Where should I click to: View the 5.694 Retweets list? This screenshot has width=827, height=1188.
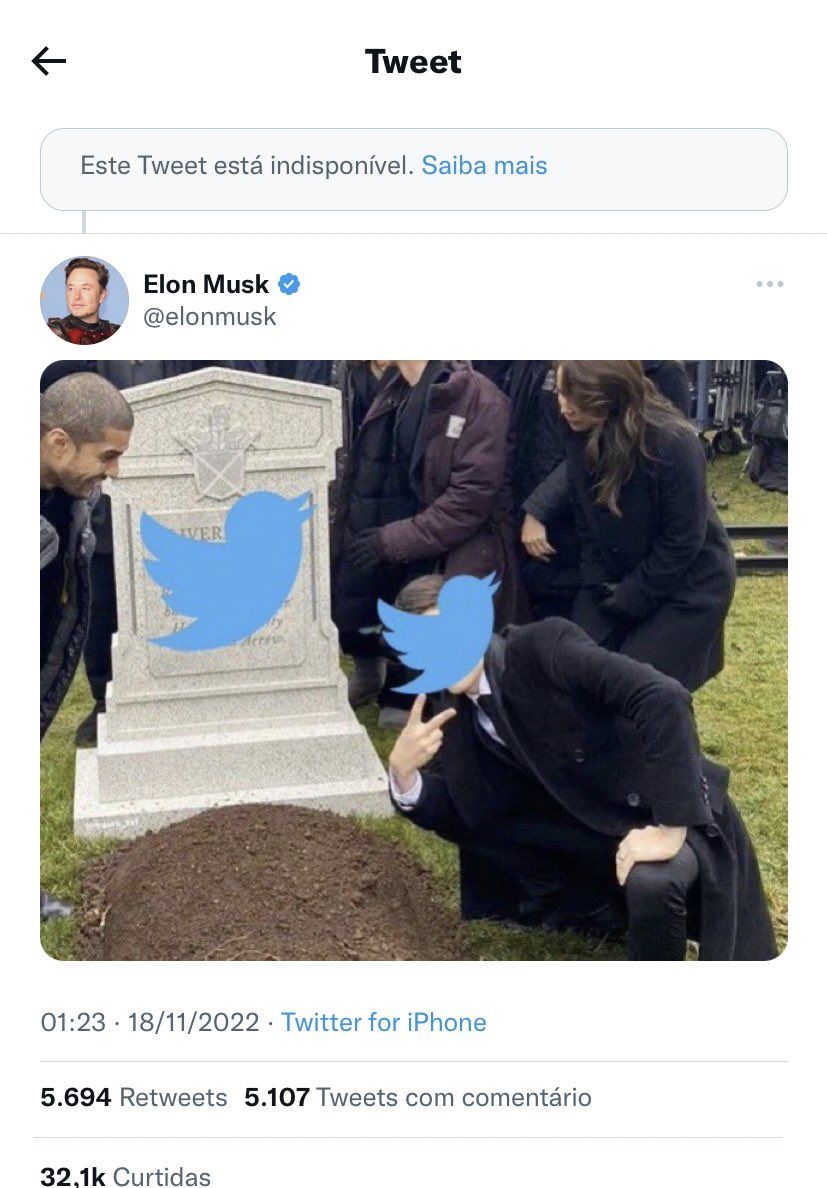pos(134,1097)
